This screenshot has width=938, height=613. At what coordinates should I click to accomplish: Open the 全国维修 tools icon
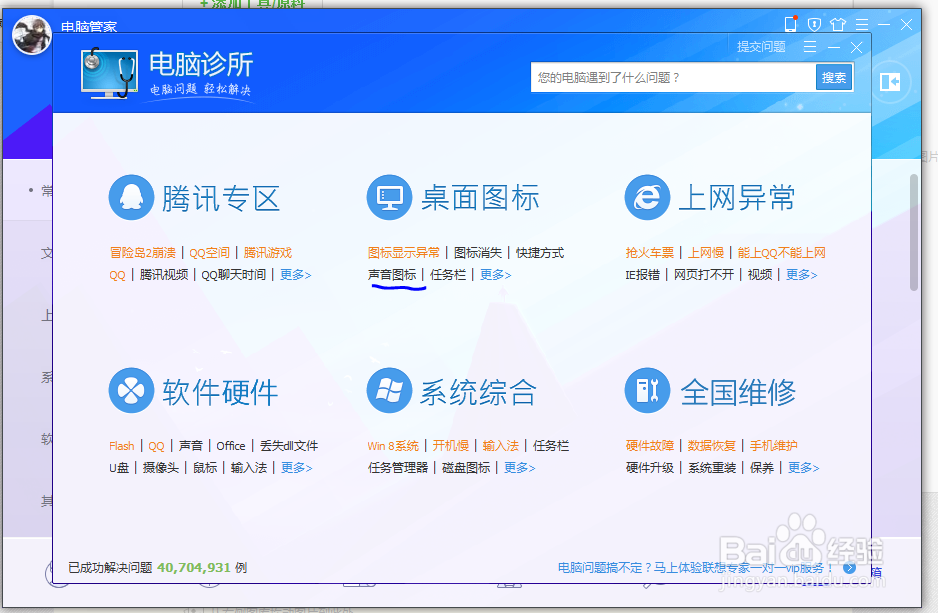tap(647, 391)
